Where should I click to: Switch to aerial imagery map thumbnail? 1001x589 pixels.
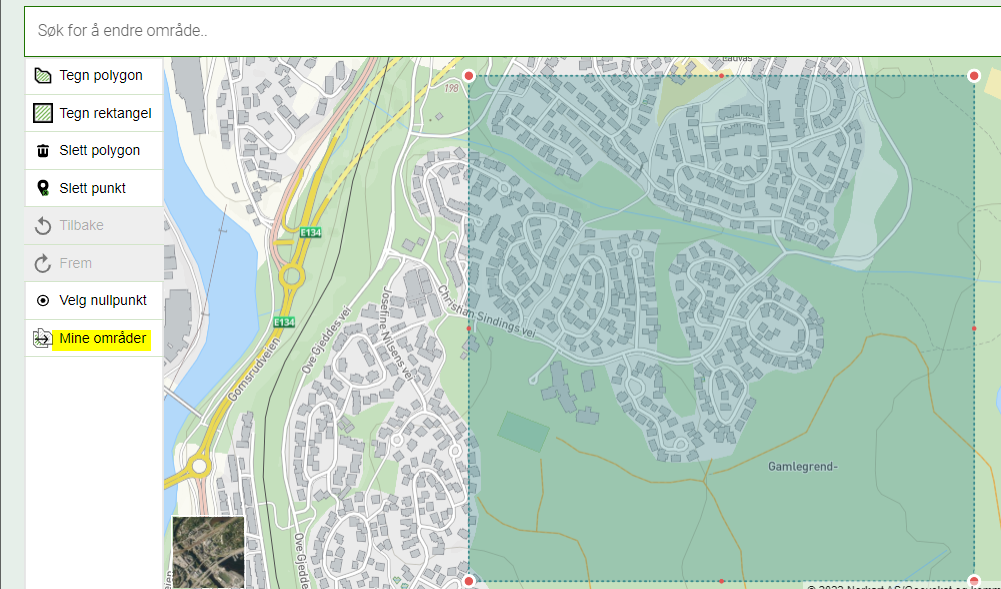point(208,552)
